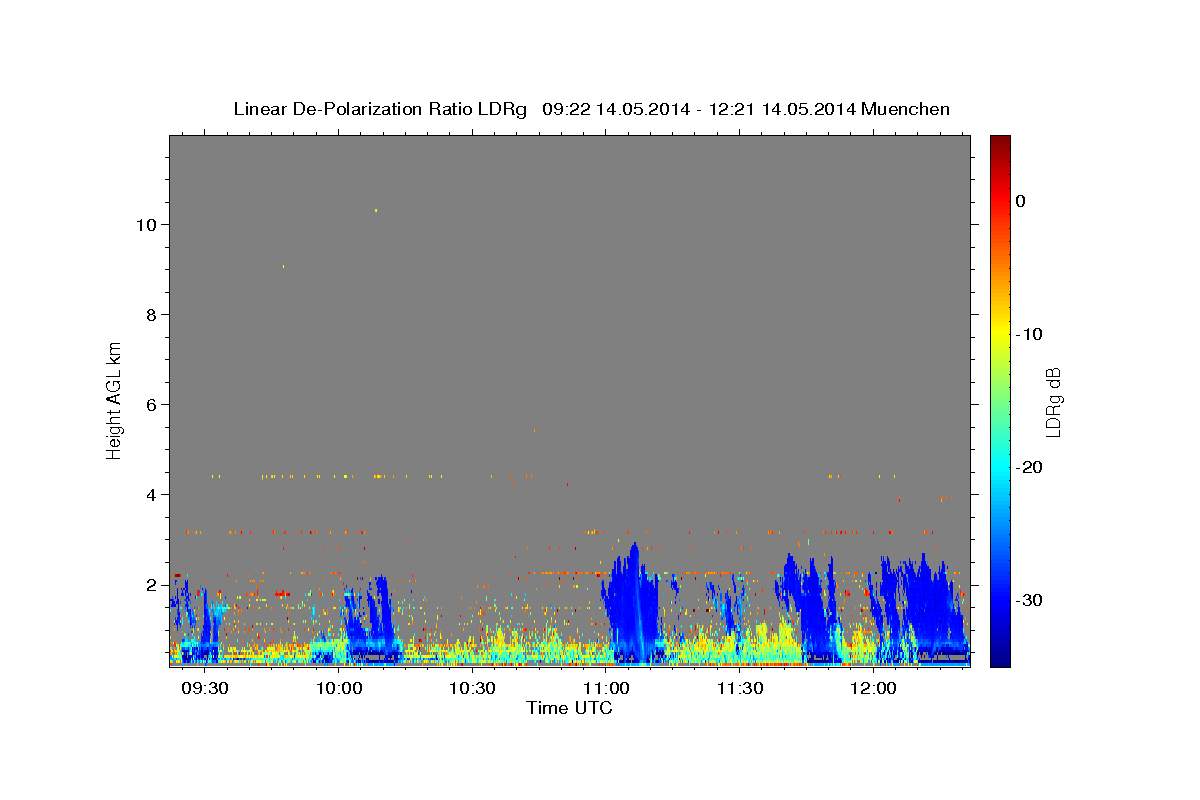The image size is (1200, 800).
Task: Click the height tick label 8
Action: (151, 314)
